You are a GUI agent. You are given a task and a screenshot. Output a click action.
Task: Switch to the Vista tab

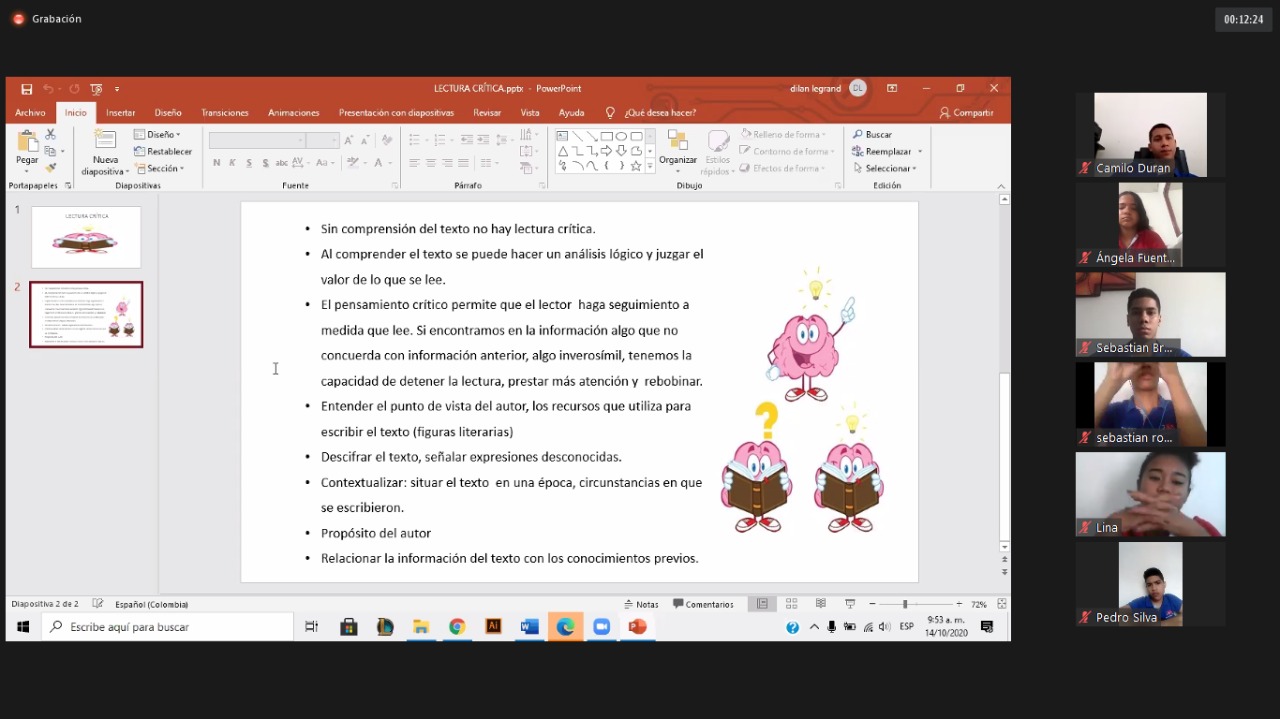[530, 113]
